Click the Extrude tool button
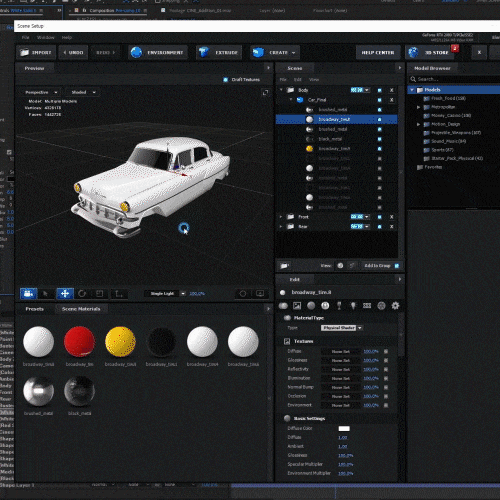This screenshot has width=500, height=500. (x=219, y=53)
